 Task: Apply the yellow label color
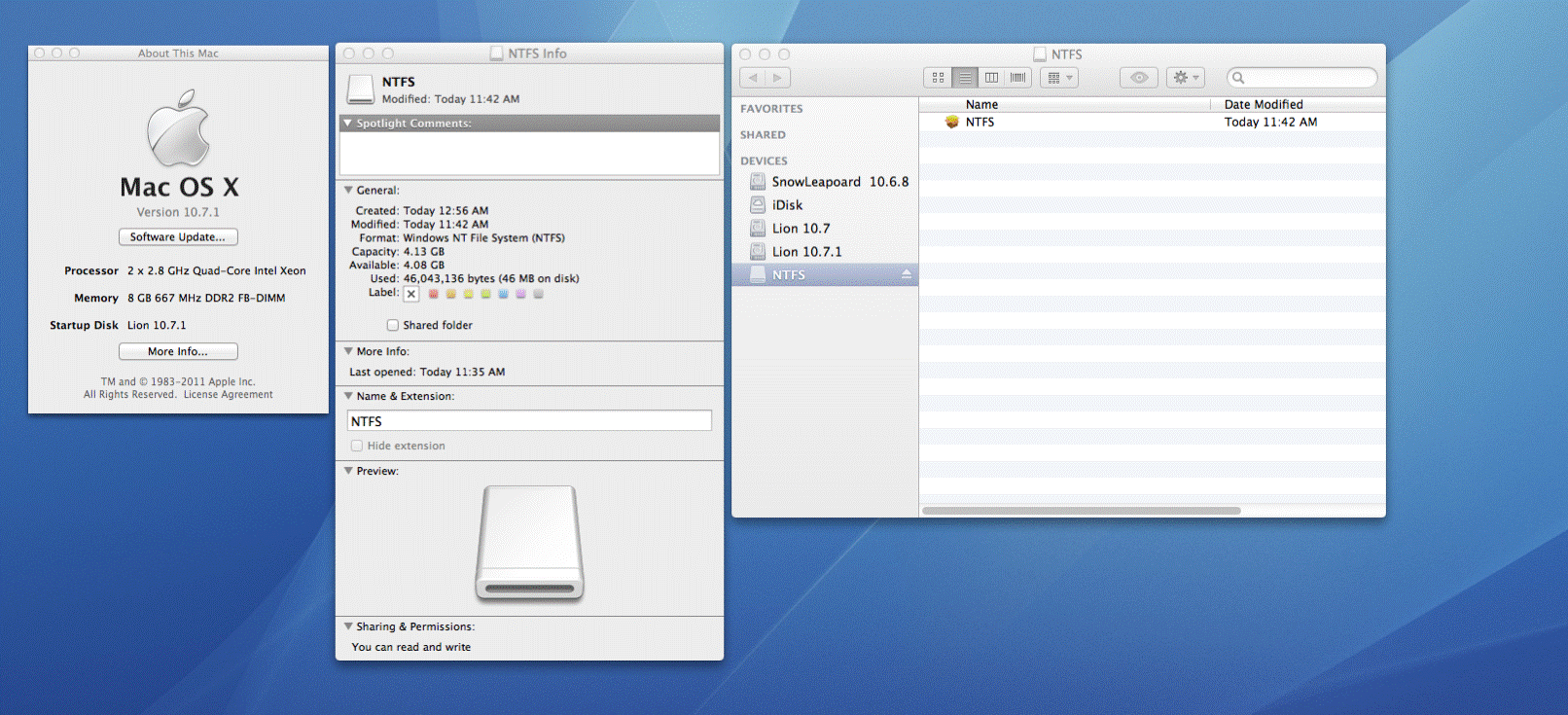click(x=468, y=294)
